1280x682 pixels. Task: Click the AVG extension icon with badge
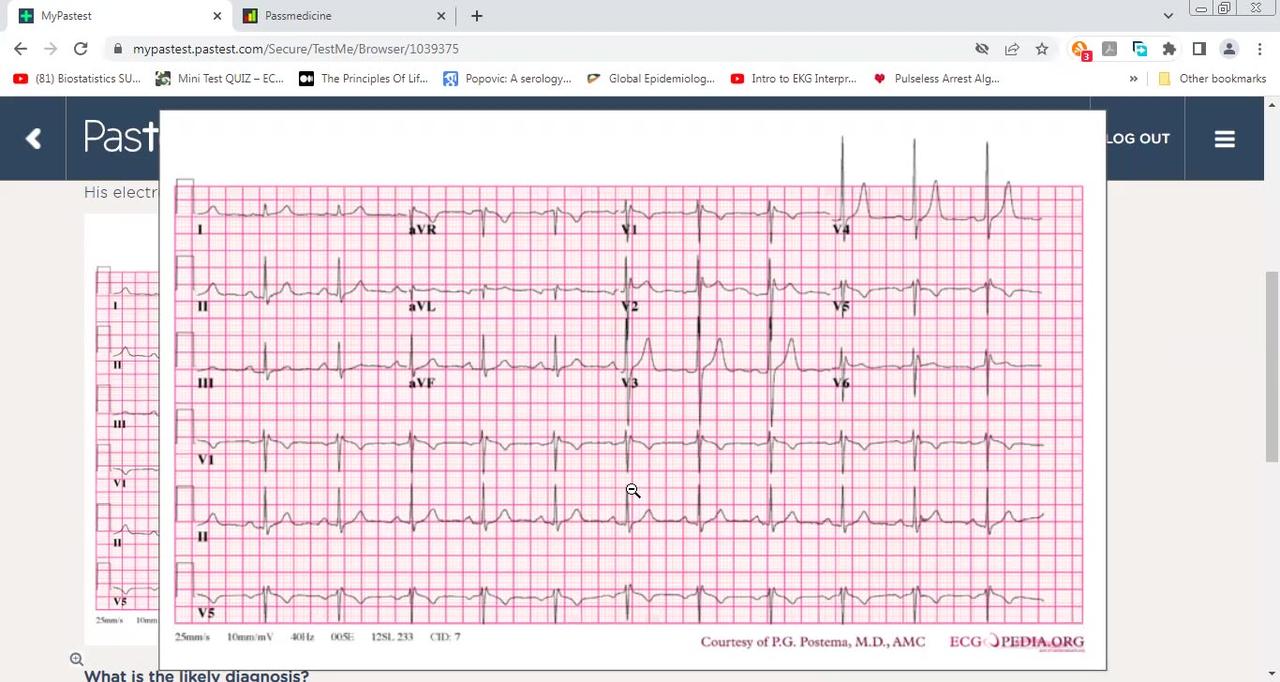(1080, 48)
